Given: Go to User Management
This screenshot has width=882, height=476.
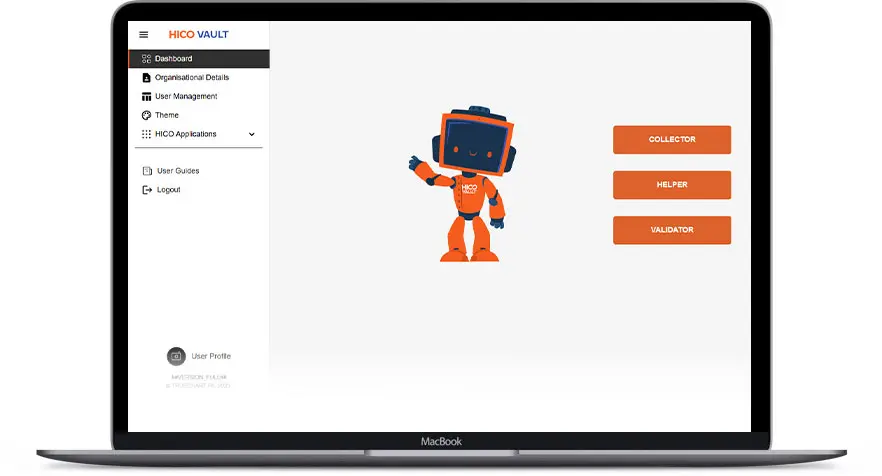Looking at the screenshot, I should 186,96.
